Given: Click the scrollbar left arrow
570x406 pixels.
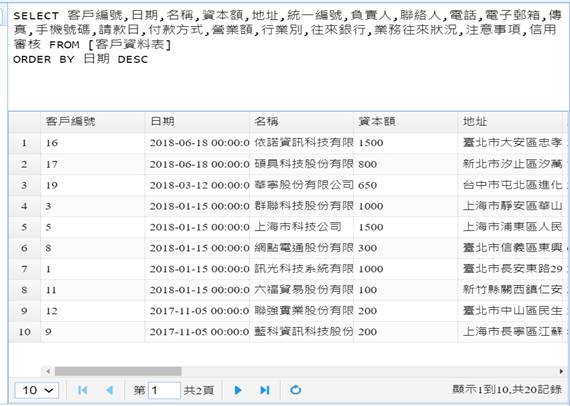Looking at the screenshot, I should [48, 371].
